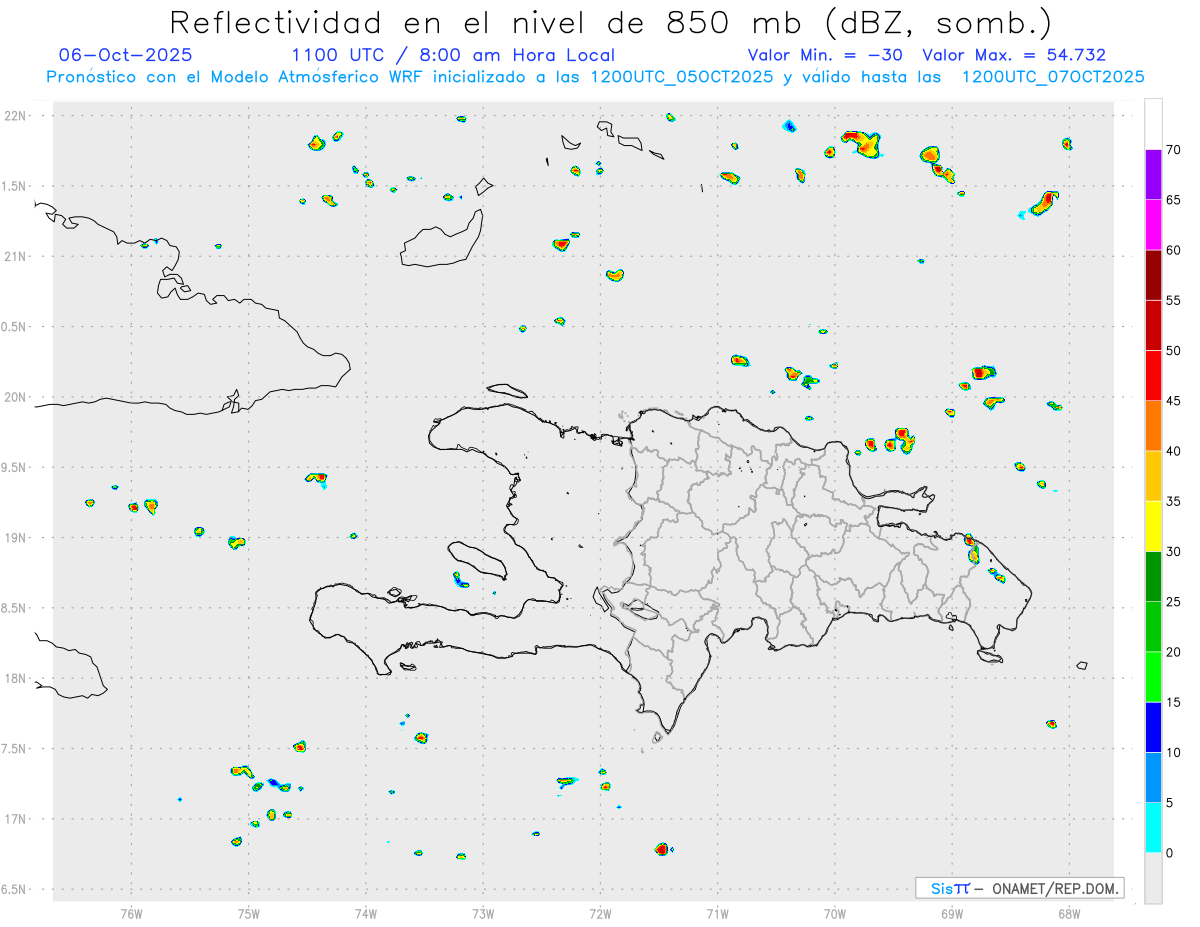Viewport: 1200px width, 927px height.
Task: Click the '74W' longitude label
Action: point(366,913)
